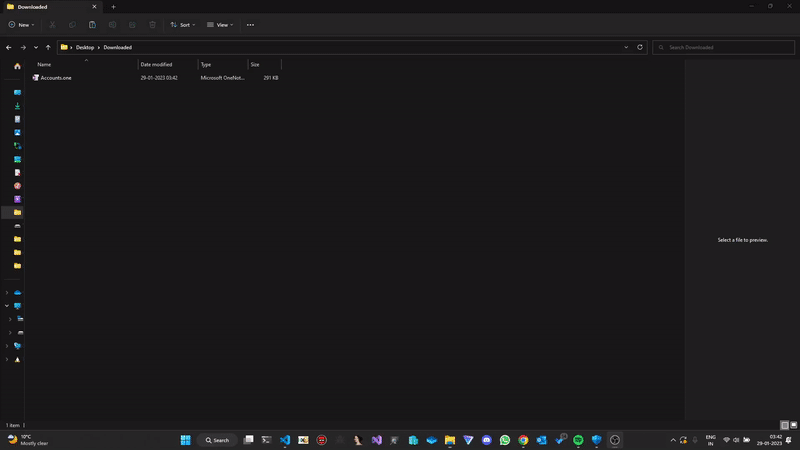Open the View dropdown
This screenshot has height=450, width=800.
point(220,24)
